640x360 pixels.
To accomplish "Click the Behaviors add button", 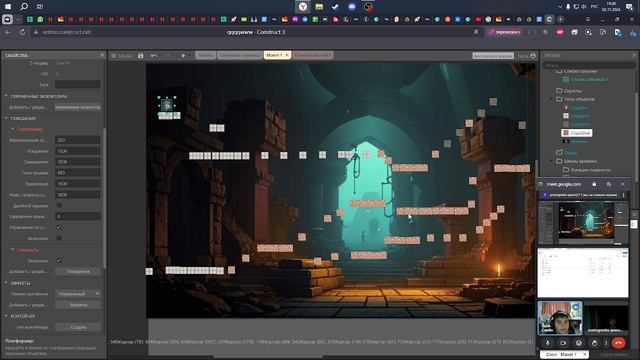I will (x=78, y=271).
